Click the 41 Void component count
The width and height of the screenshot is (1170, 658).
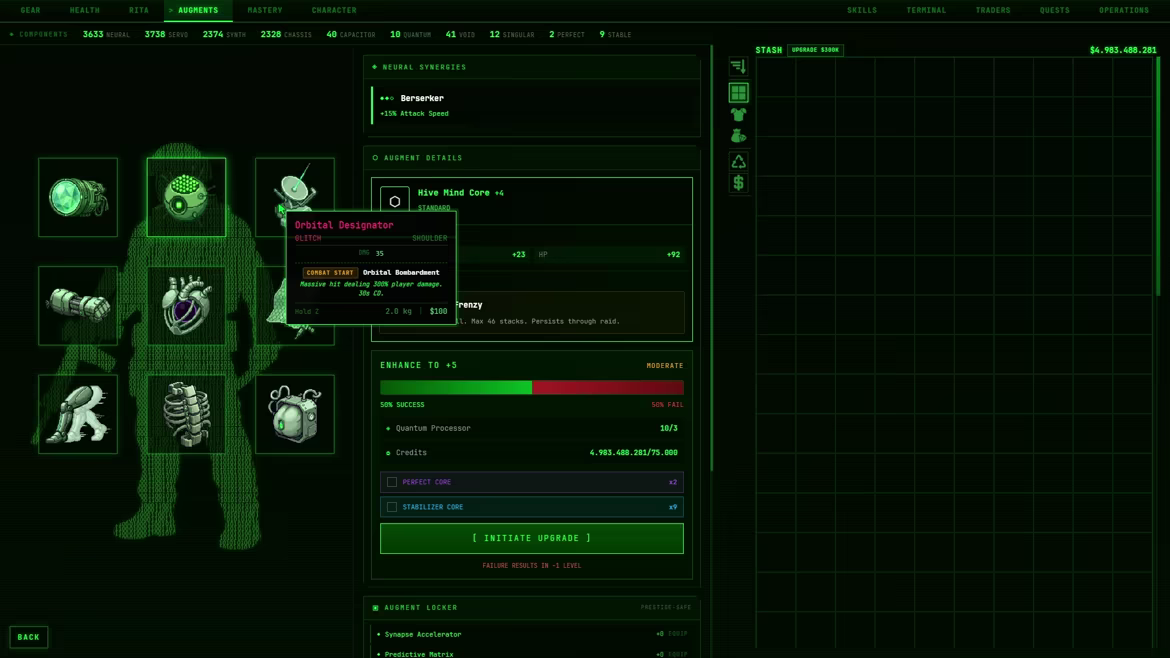point(460,34)
